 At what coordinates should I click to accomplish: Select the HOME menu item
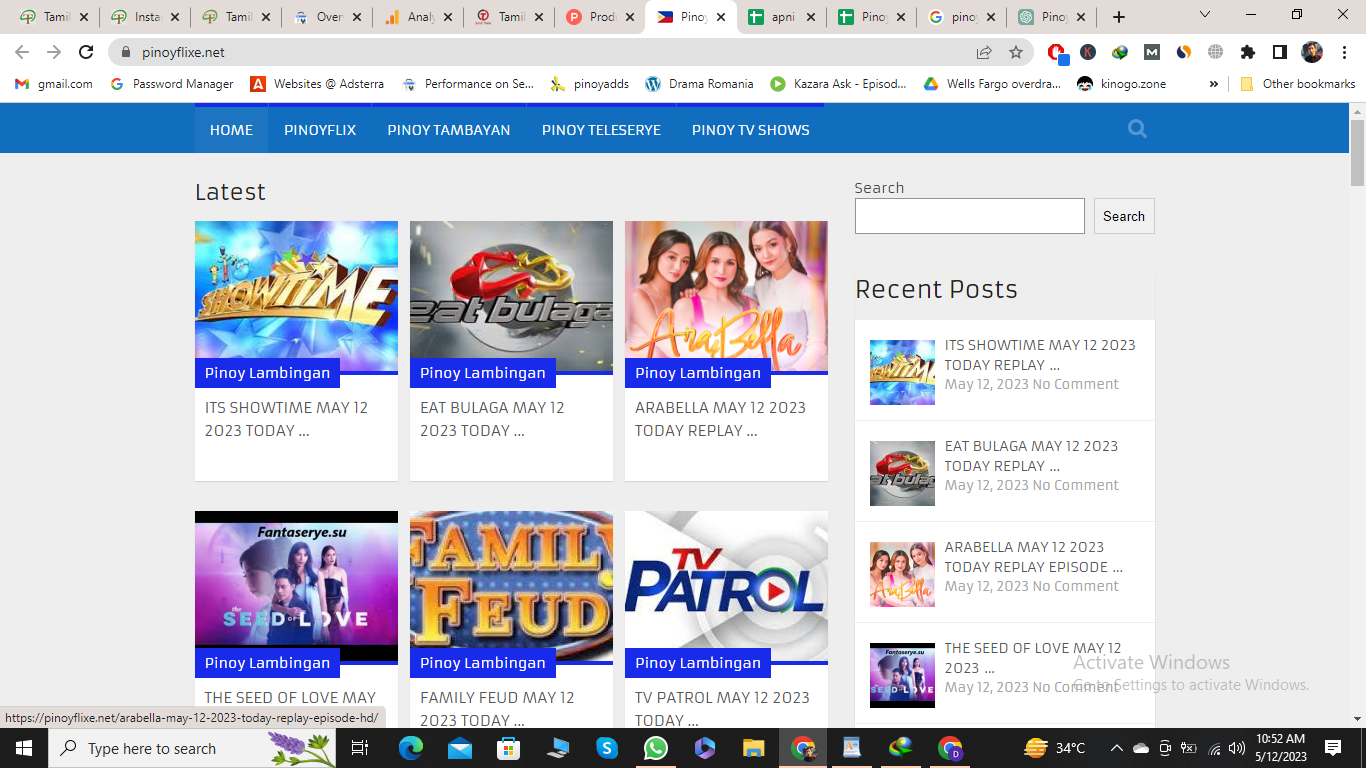[x=231, y=130]
